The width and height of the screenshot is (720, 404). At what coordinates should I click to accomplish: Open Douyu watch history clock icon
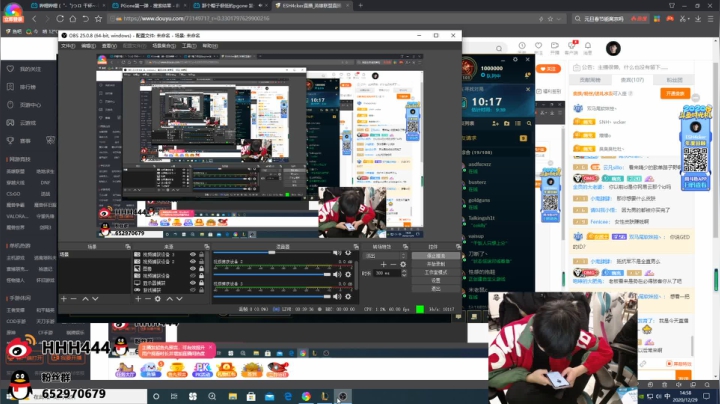click(522, 45)
